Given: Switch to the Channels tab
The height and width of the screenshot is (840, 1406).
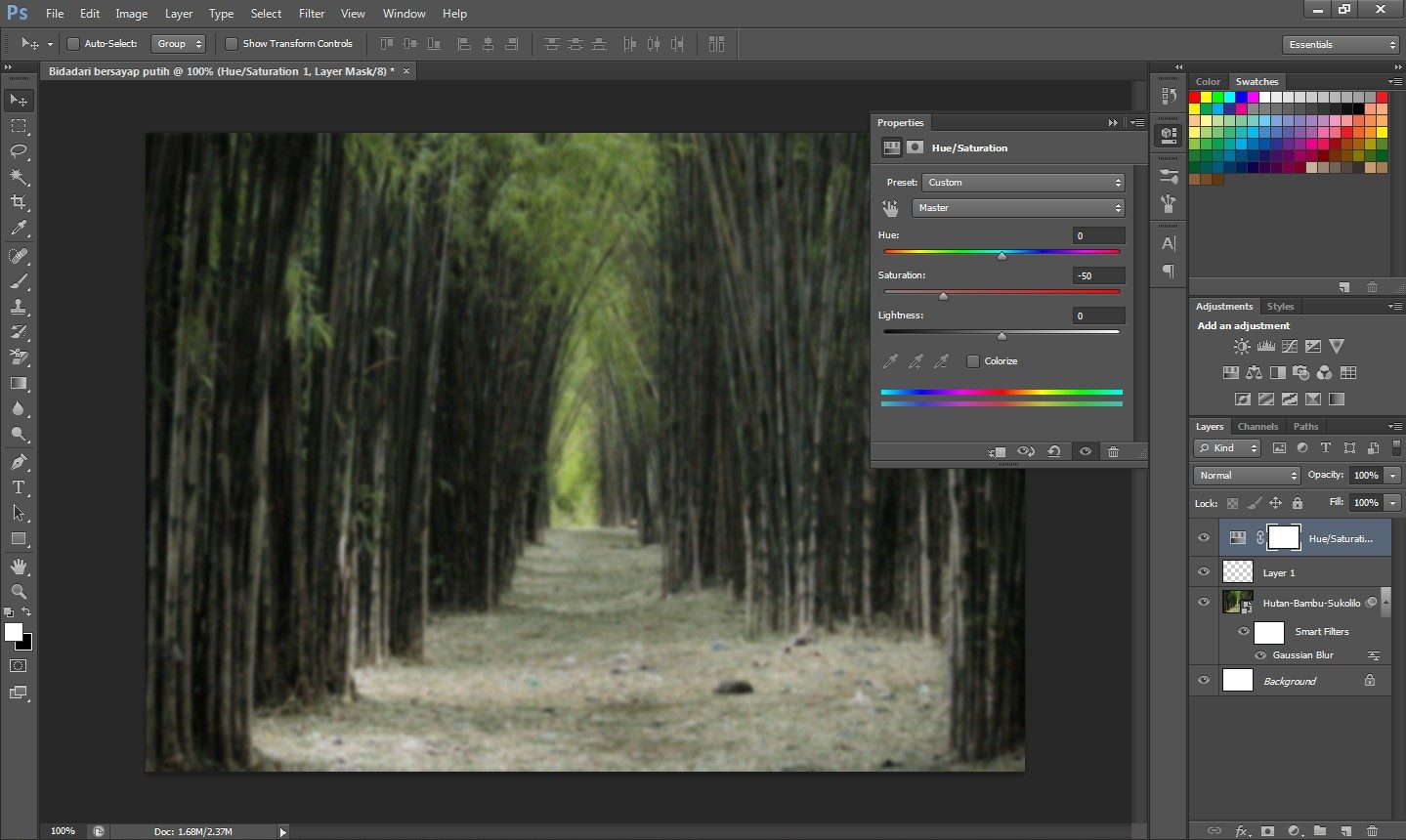Looking at the screenshot, I should [x=1257, y=427].
